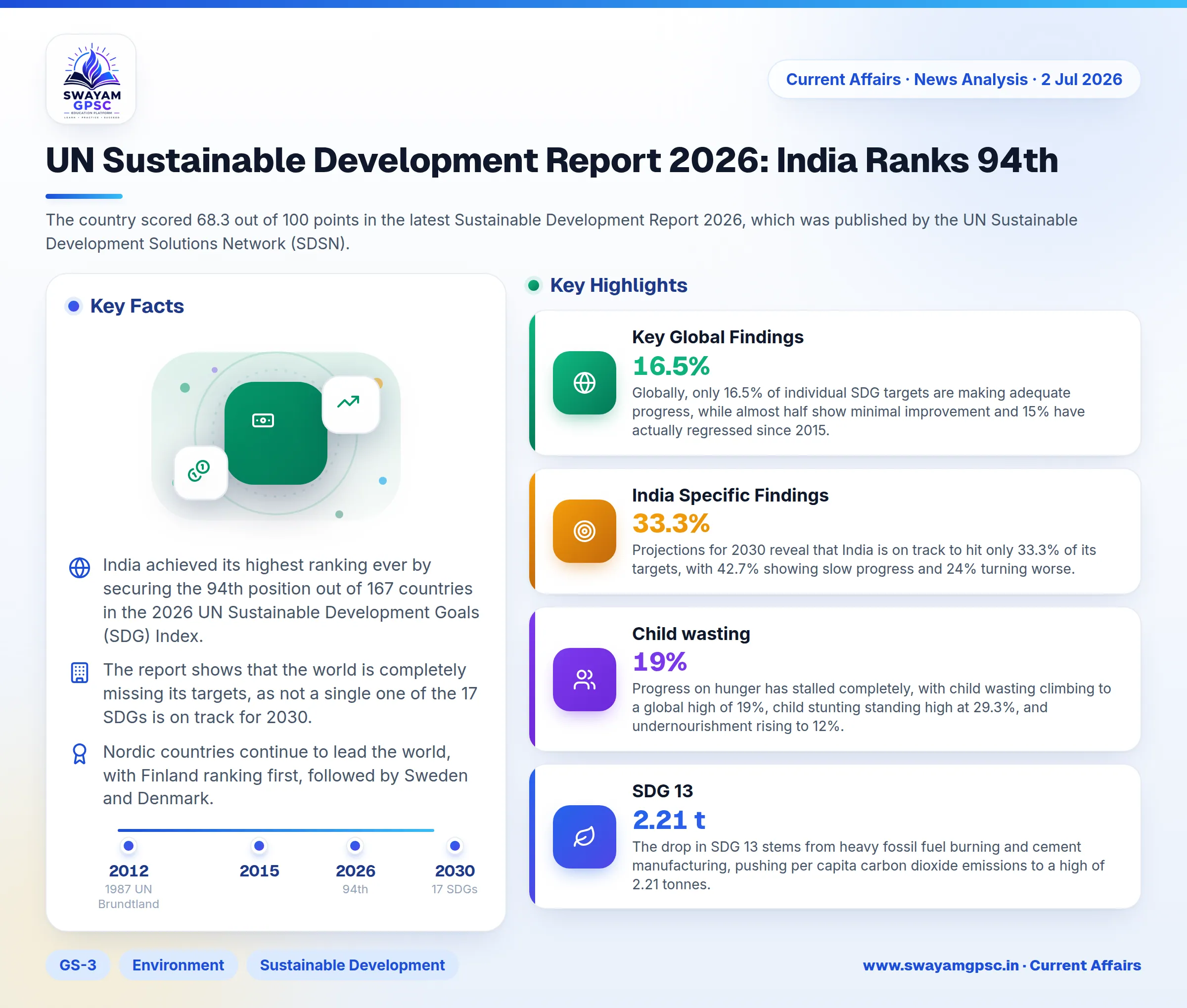
Task: Click the Nordic countries Finland ranking paragraph
Action: click(285, 775)
